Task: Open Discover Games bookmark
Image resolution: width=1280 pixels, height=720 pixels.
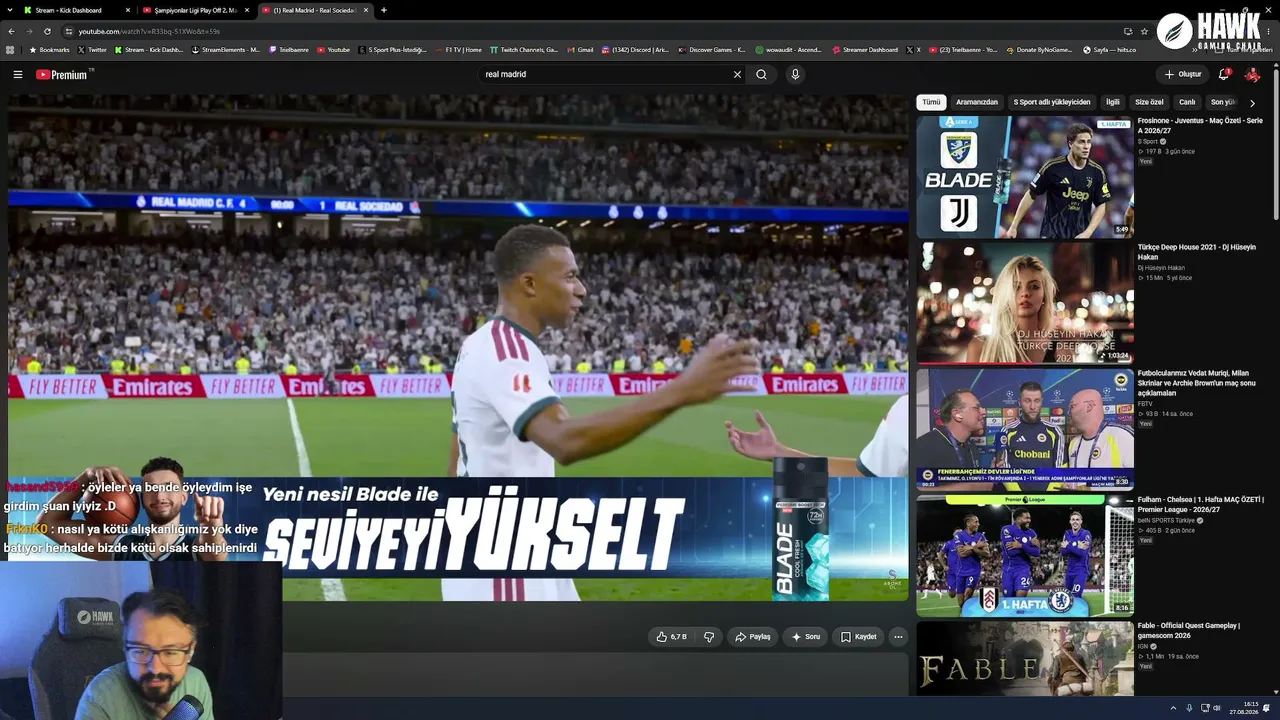Action: coord(711,49)
